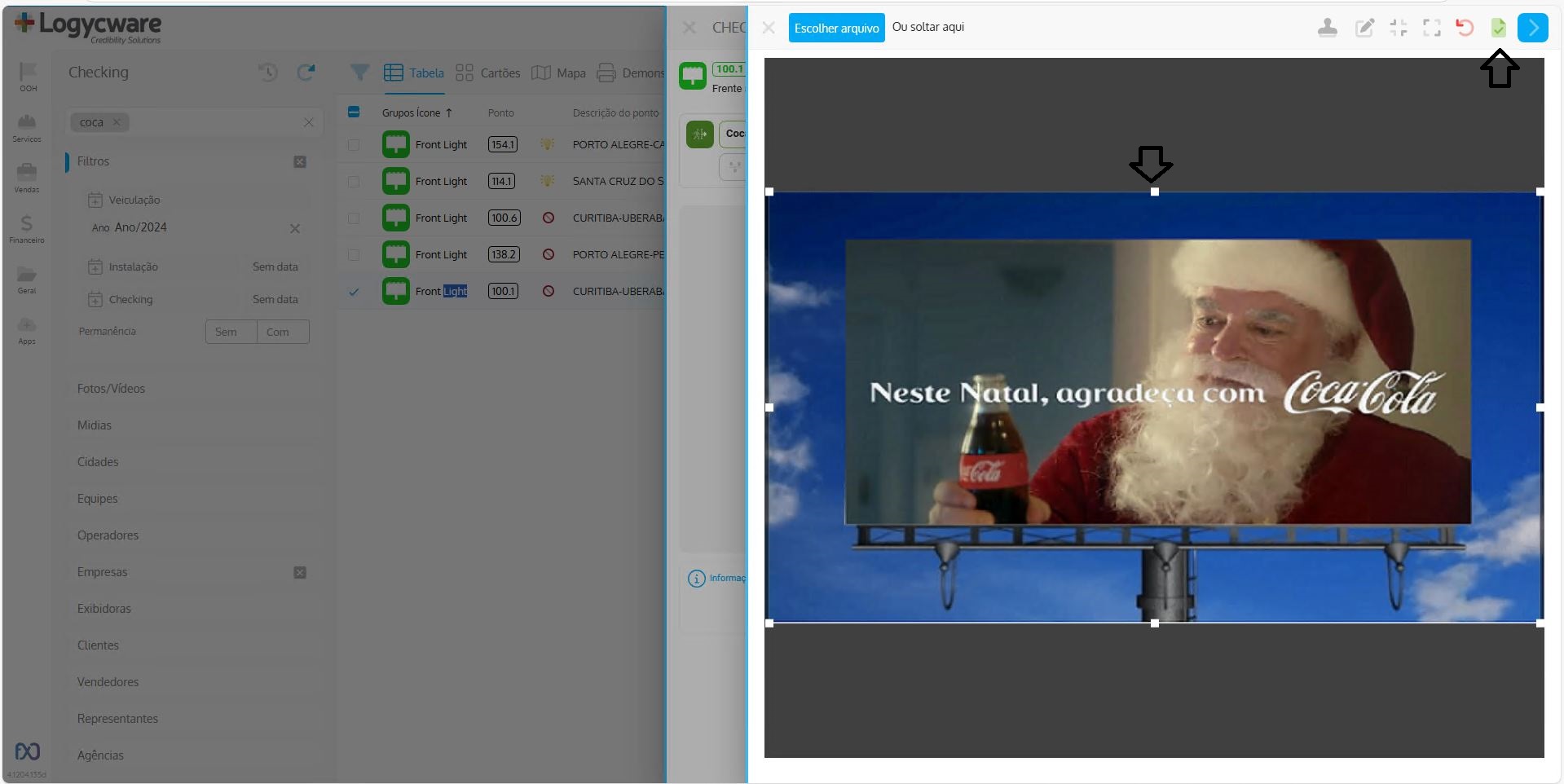This screenshot has height=784, width=1564.
Task: Open the Geral folder sidebar icon
Action: 27,280
